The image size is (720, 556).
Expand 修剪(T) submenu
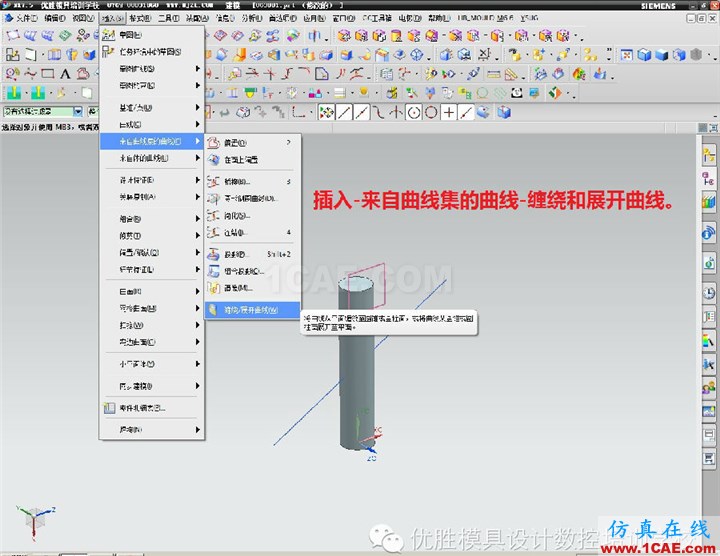point(152,236)
